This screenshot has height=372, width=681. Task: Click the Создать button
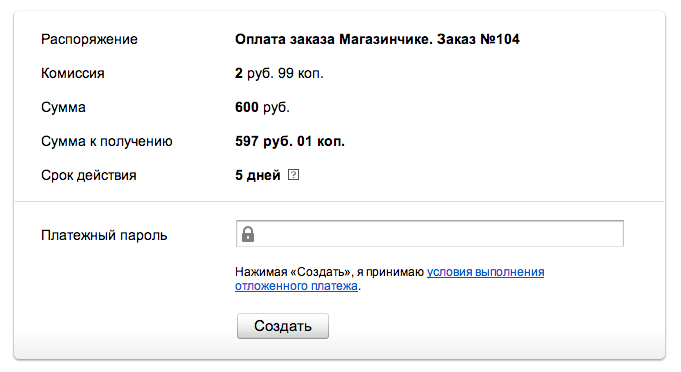tap(283, 326)
